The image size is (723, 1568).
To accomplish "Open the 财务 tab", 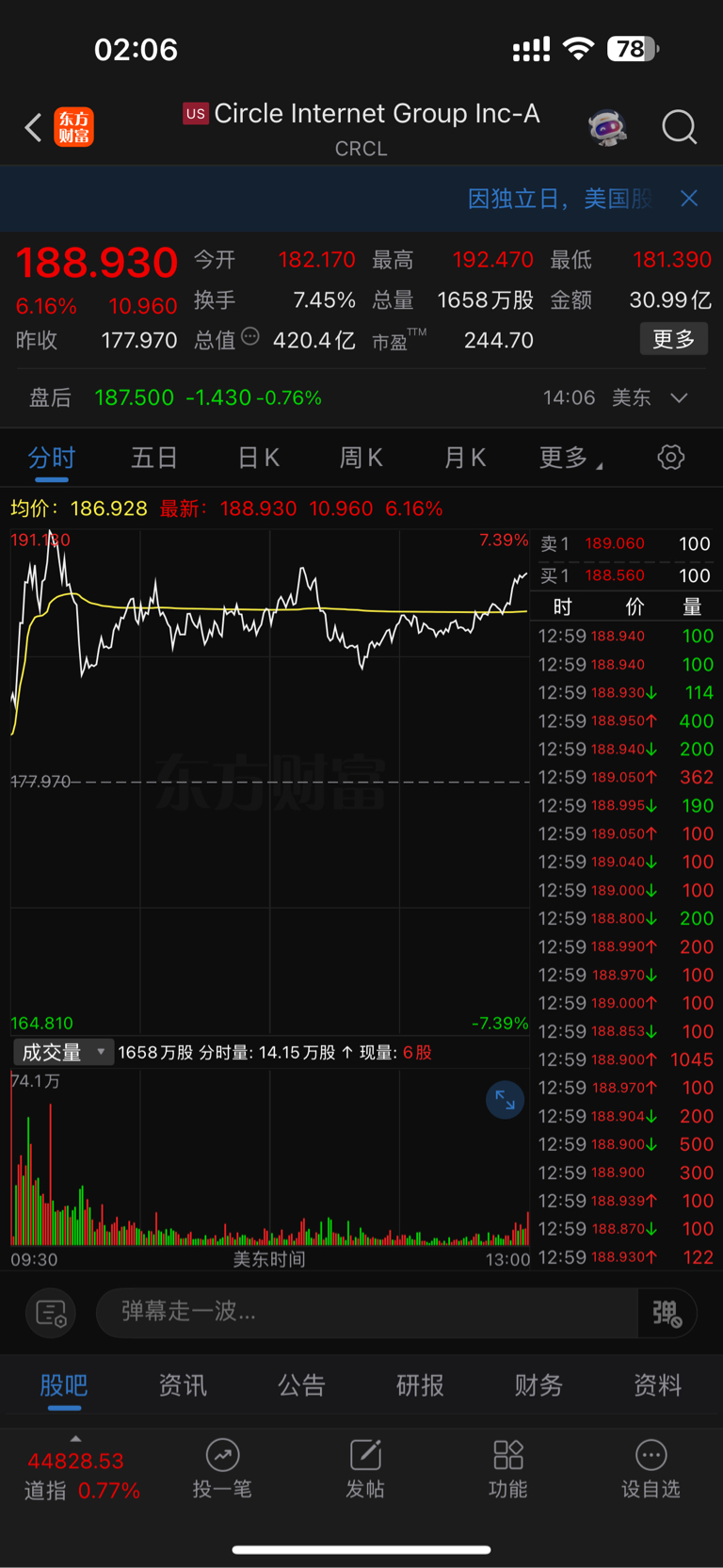I will (x=538, y=1385).
